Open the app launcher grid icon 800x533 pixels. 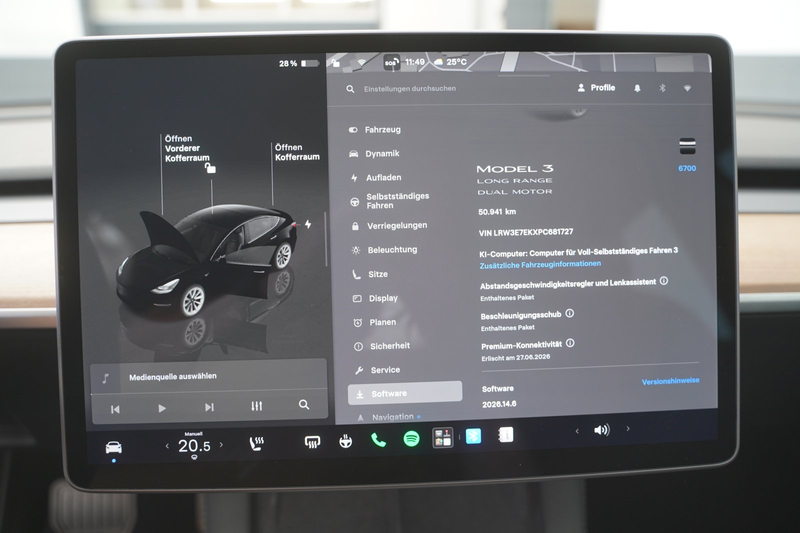[443, 438]
